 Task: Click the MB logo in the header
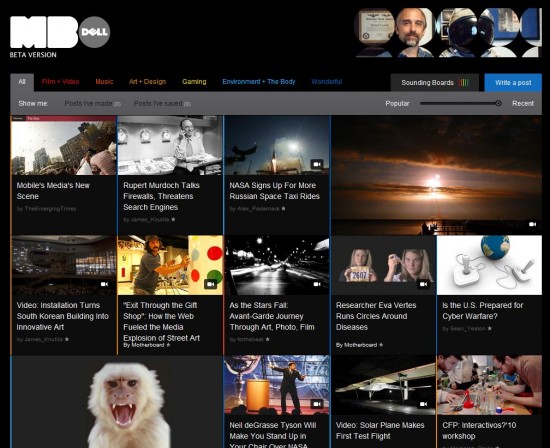44,32
